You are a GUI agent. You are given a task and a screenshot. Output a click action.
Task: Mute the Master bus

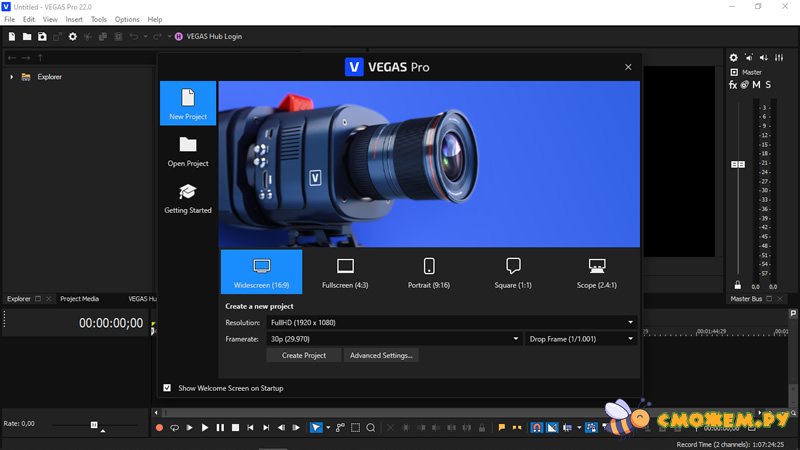[757, 85]
